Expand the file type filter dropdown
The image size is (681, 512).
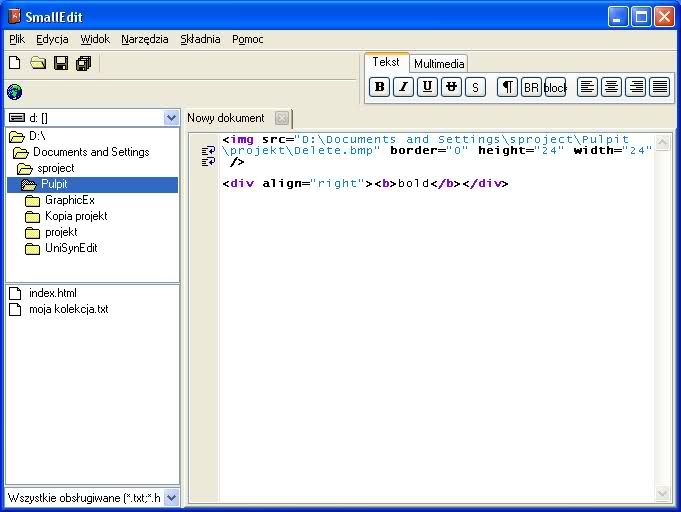(172, 498)
